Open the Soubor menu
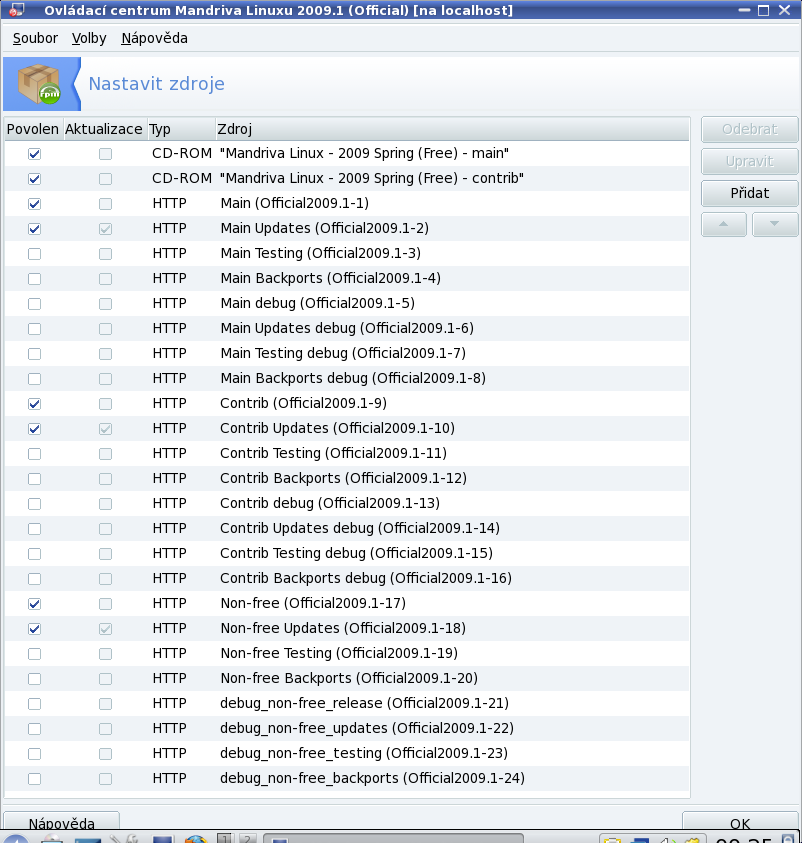 [35, 38]
